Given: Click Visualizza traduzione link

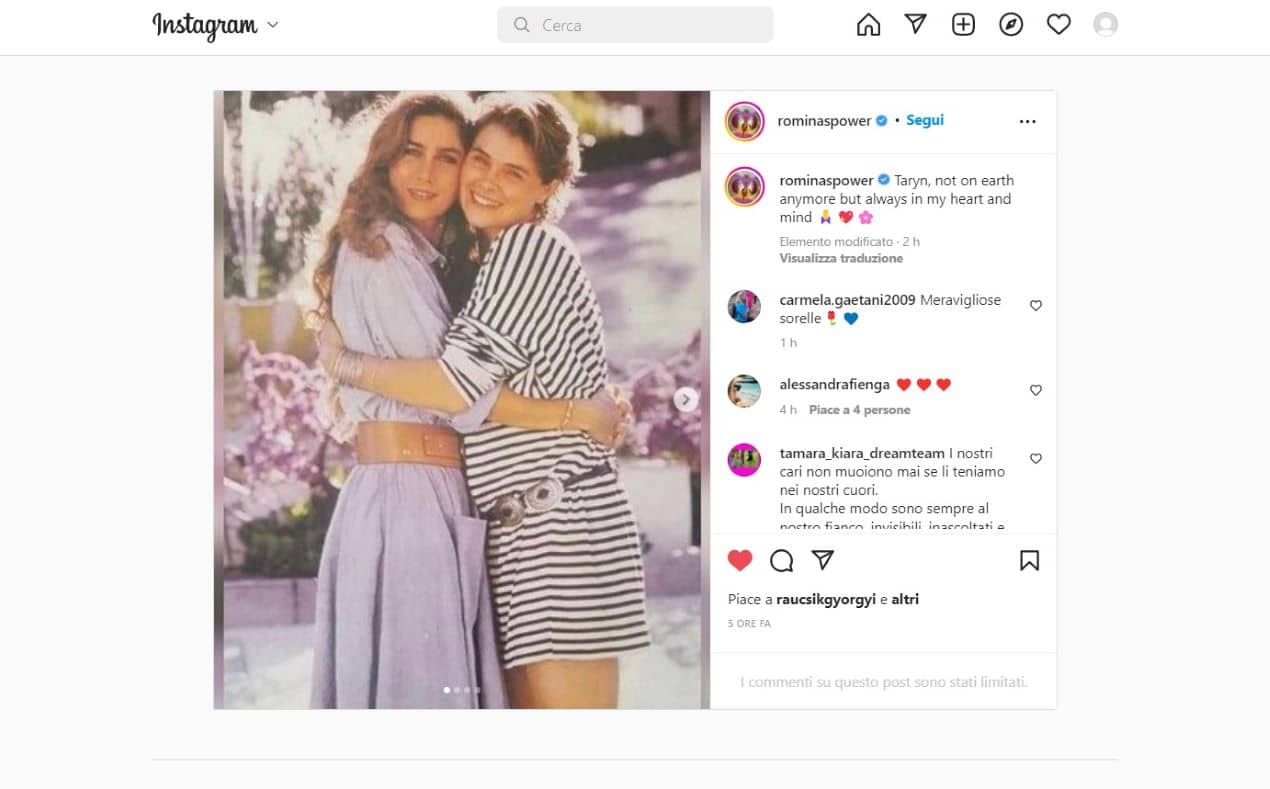Looking at the screenshot, I should pos(841,258).
